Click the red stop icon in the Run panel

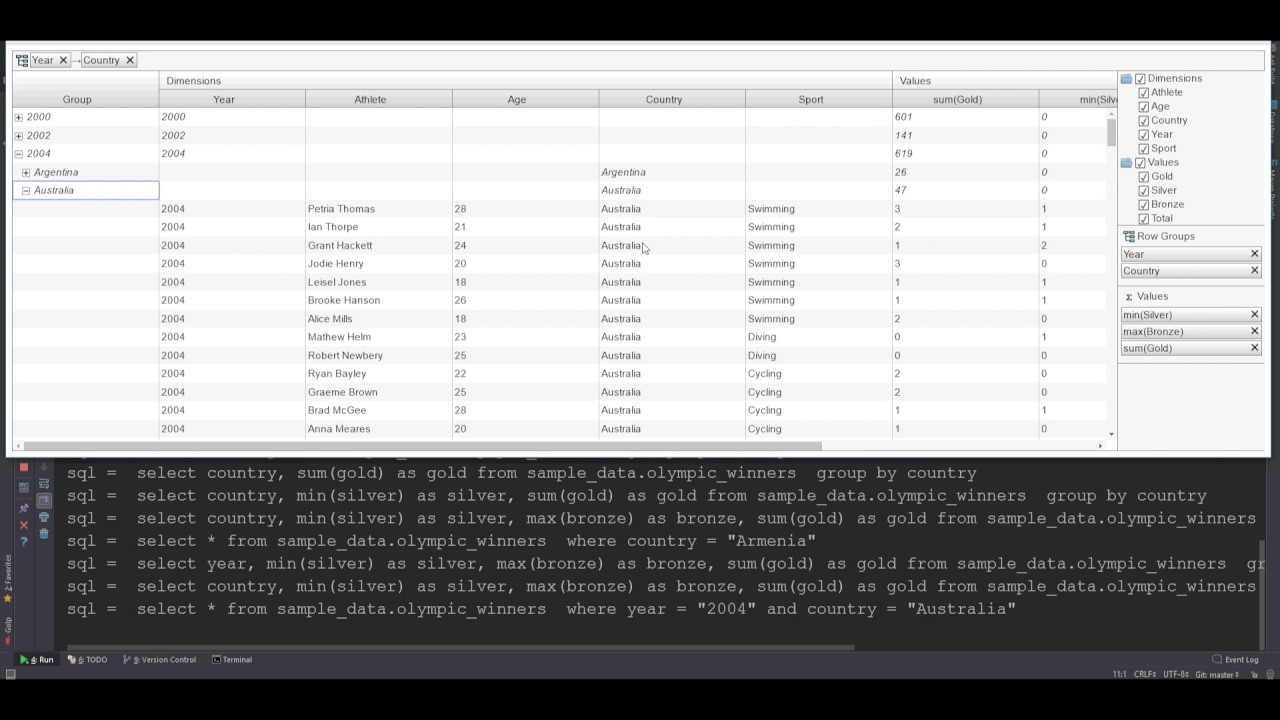pos(24,468)
